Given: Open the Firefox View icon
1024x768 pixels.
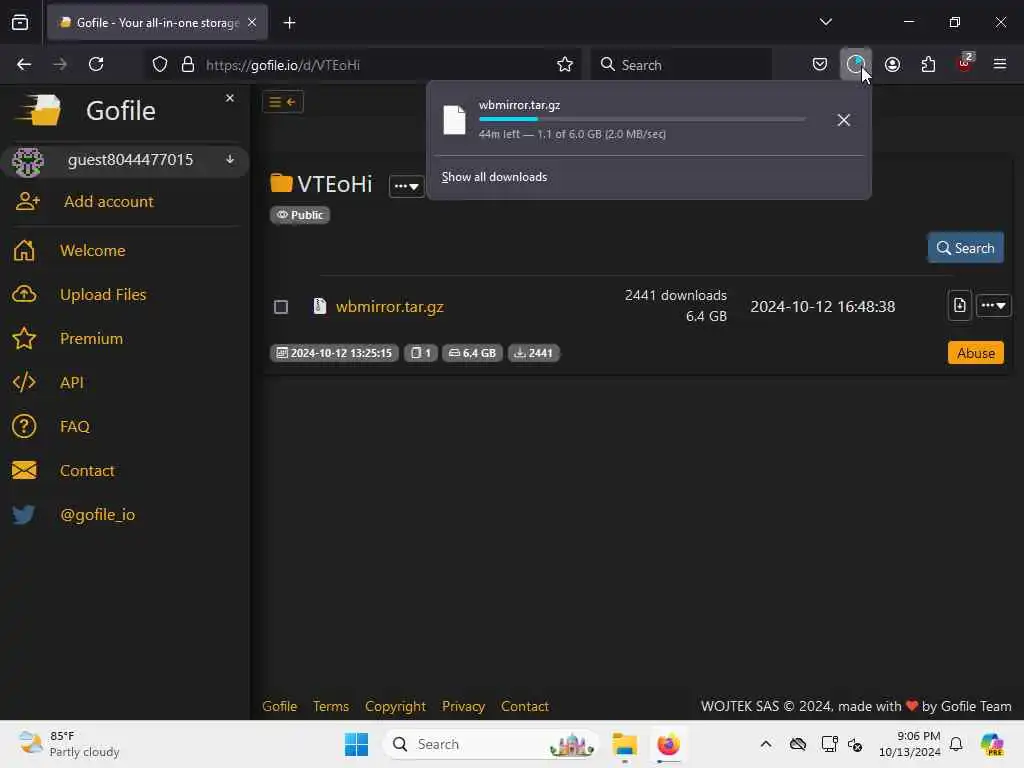Looking at the screenshot, I should [20, 22].
